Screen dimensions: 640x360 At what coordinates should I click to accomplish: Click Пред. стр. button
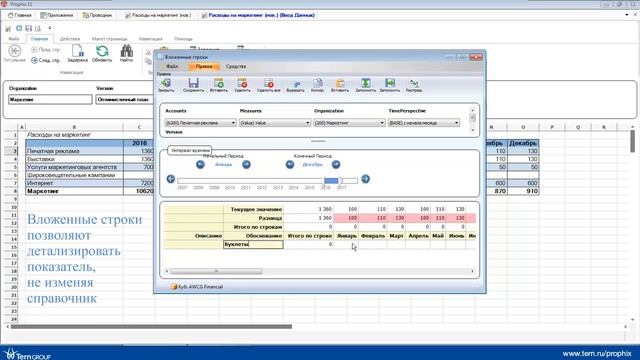(x=46, y=49)
